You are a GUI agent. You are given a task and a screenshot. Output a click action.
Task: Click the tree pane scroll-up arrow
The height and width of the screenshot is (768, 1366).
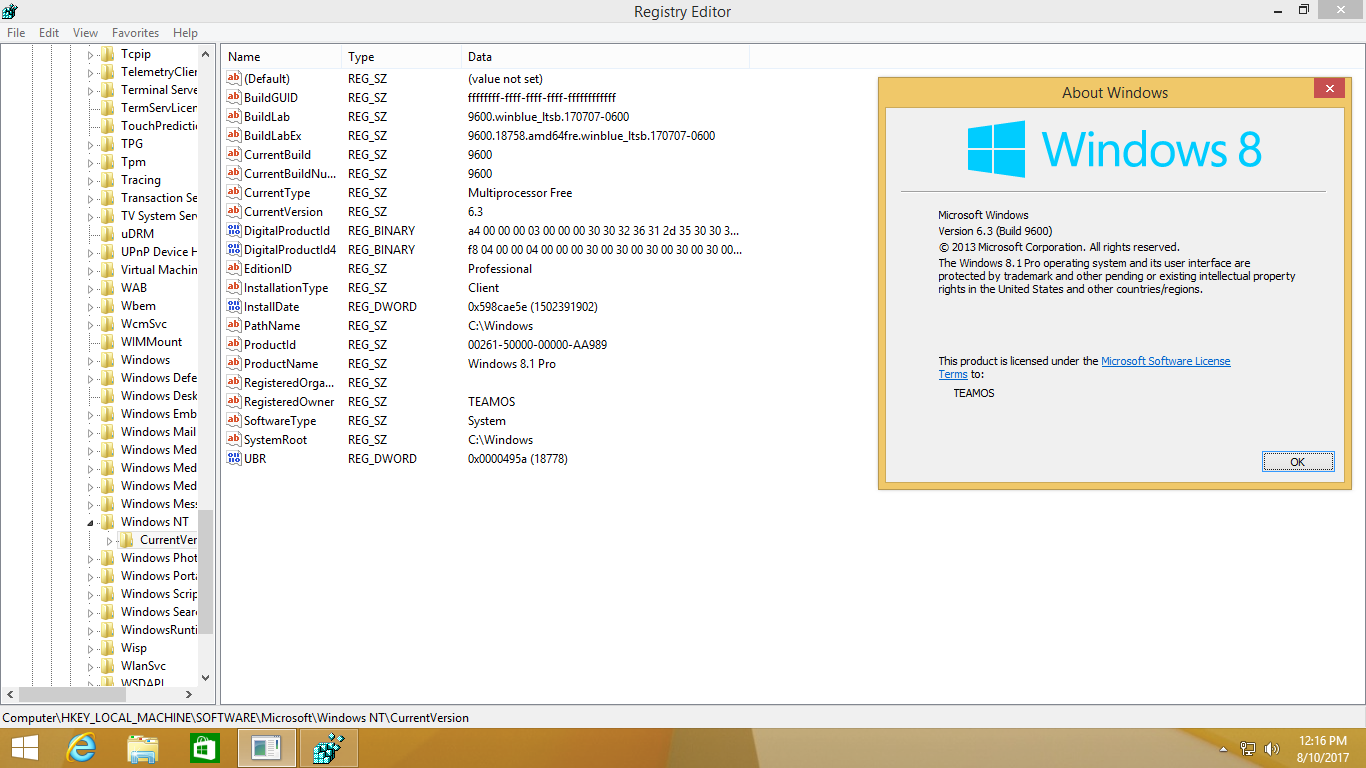pos(206,55)
